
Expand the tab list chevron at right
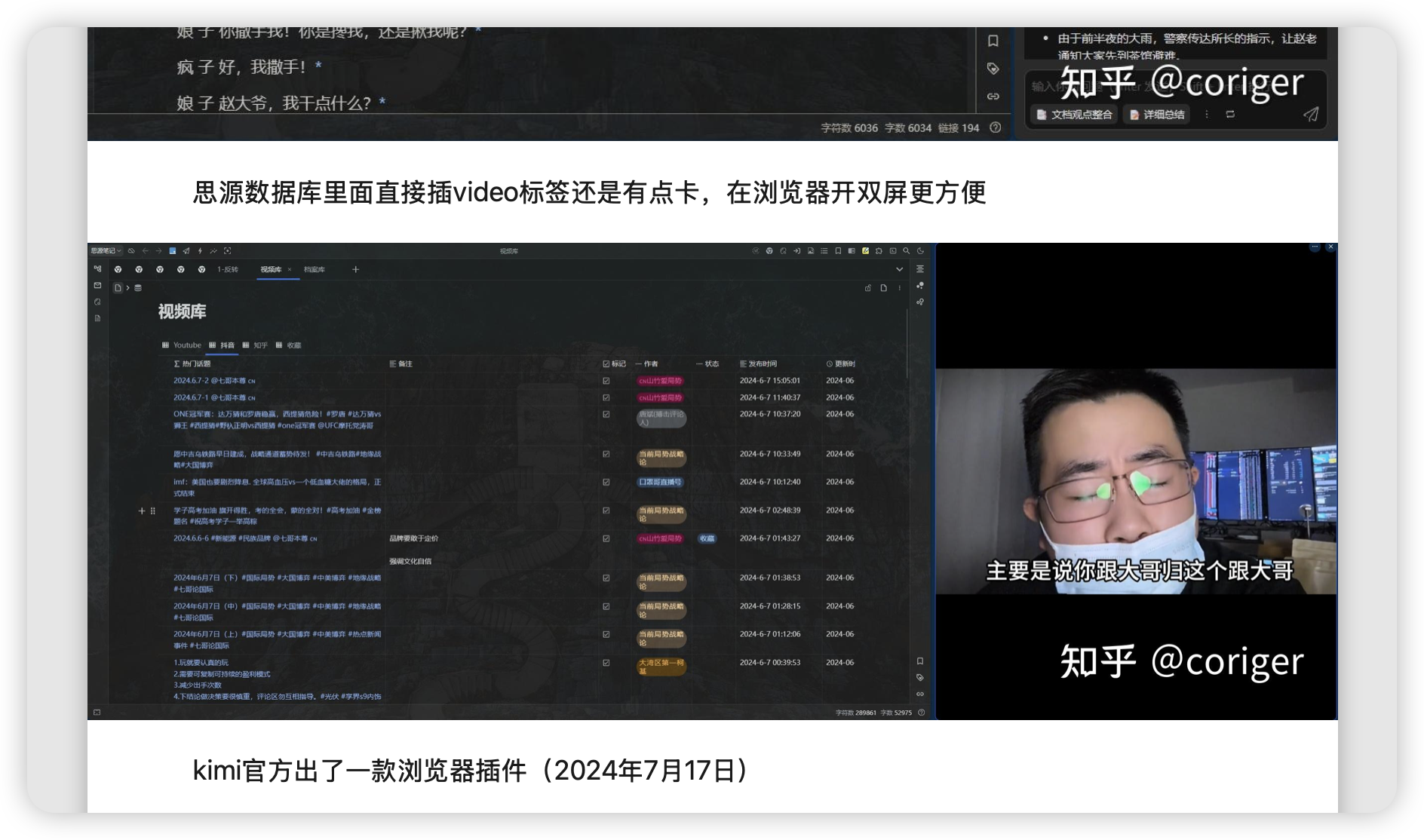coord(900,269)
